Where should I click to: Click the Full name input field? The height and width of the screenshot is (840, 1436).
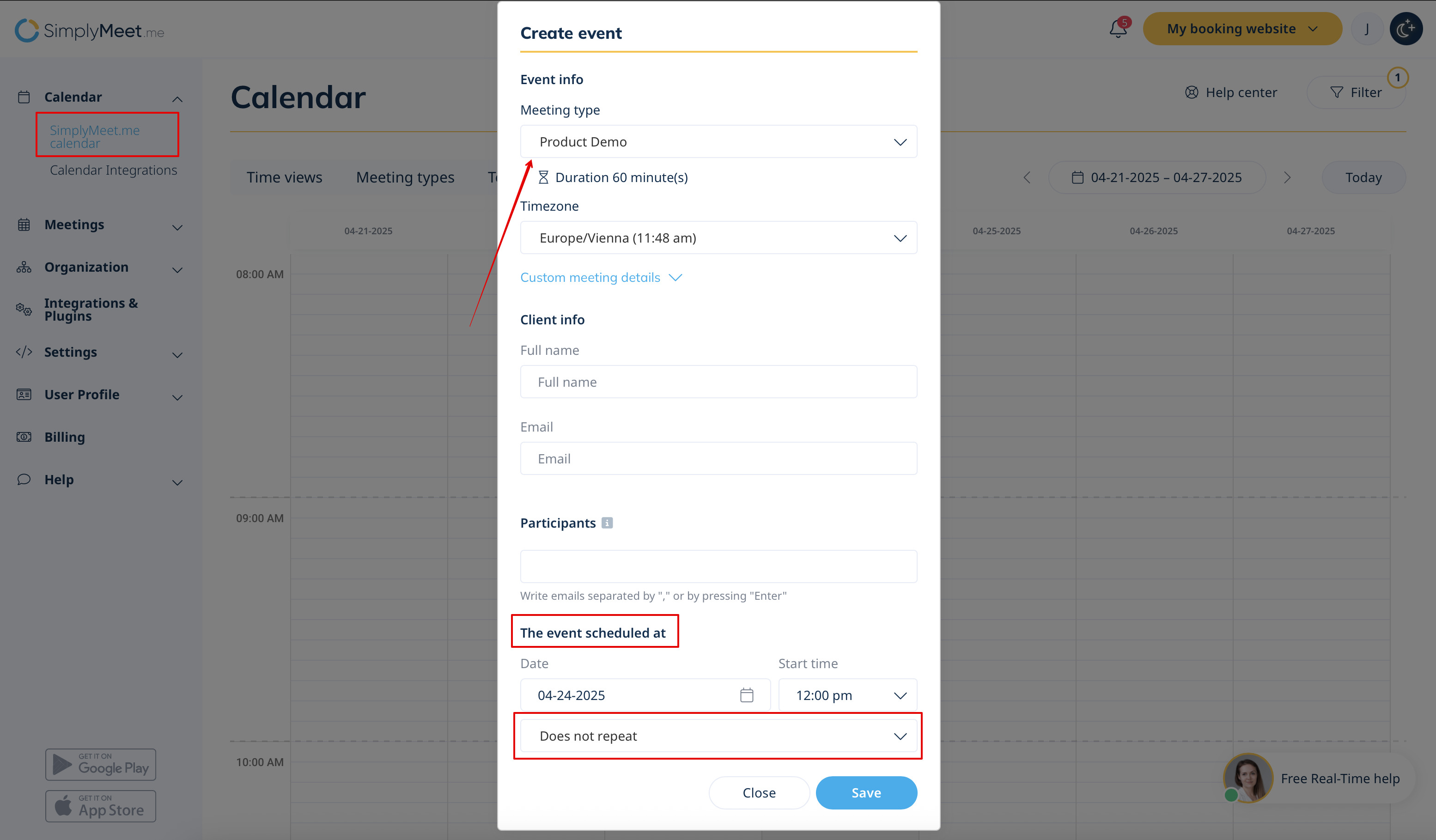coord(718,382)
